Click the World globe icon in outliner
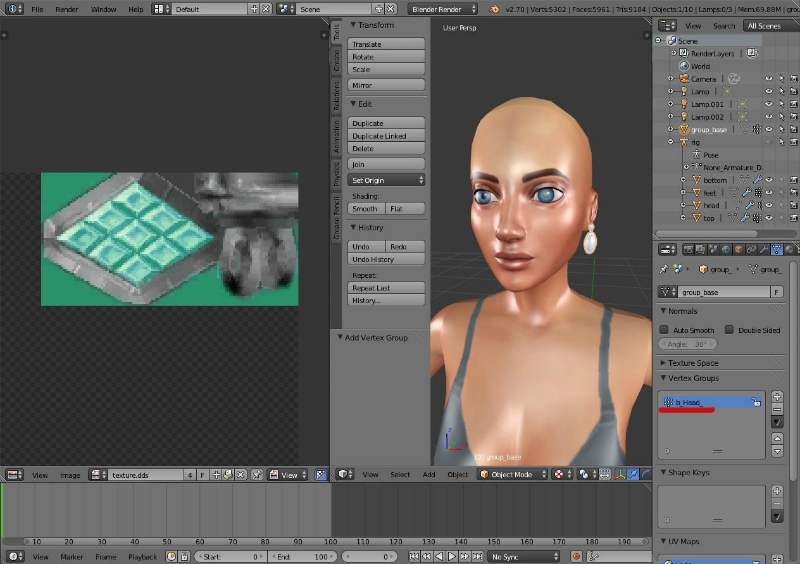Image resolution: width=800 pixels, height=564 pixels. (x=684, y=66)
